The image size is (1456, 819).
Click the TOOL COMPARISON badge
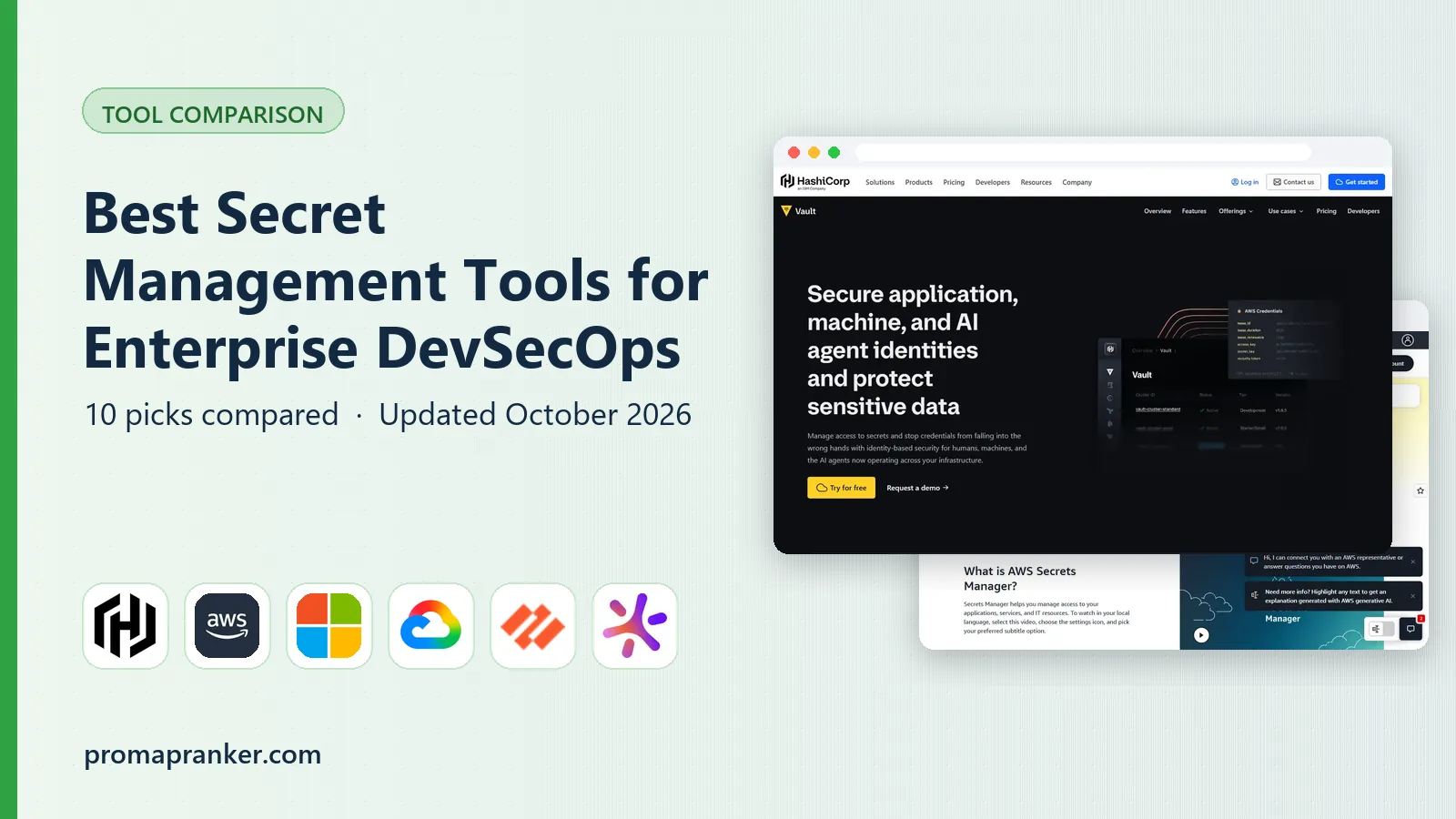tap(213, 111)
